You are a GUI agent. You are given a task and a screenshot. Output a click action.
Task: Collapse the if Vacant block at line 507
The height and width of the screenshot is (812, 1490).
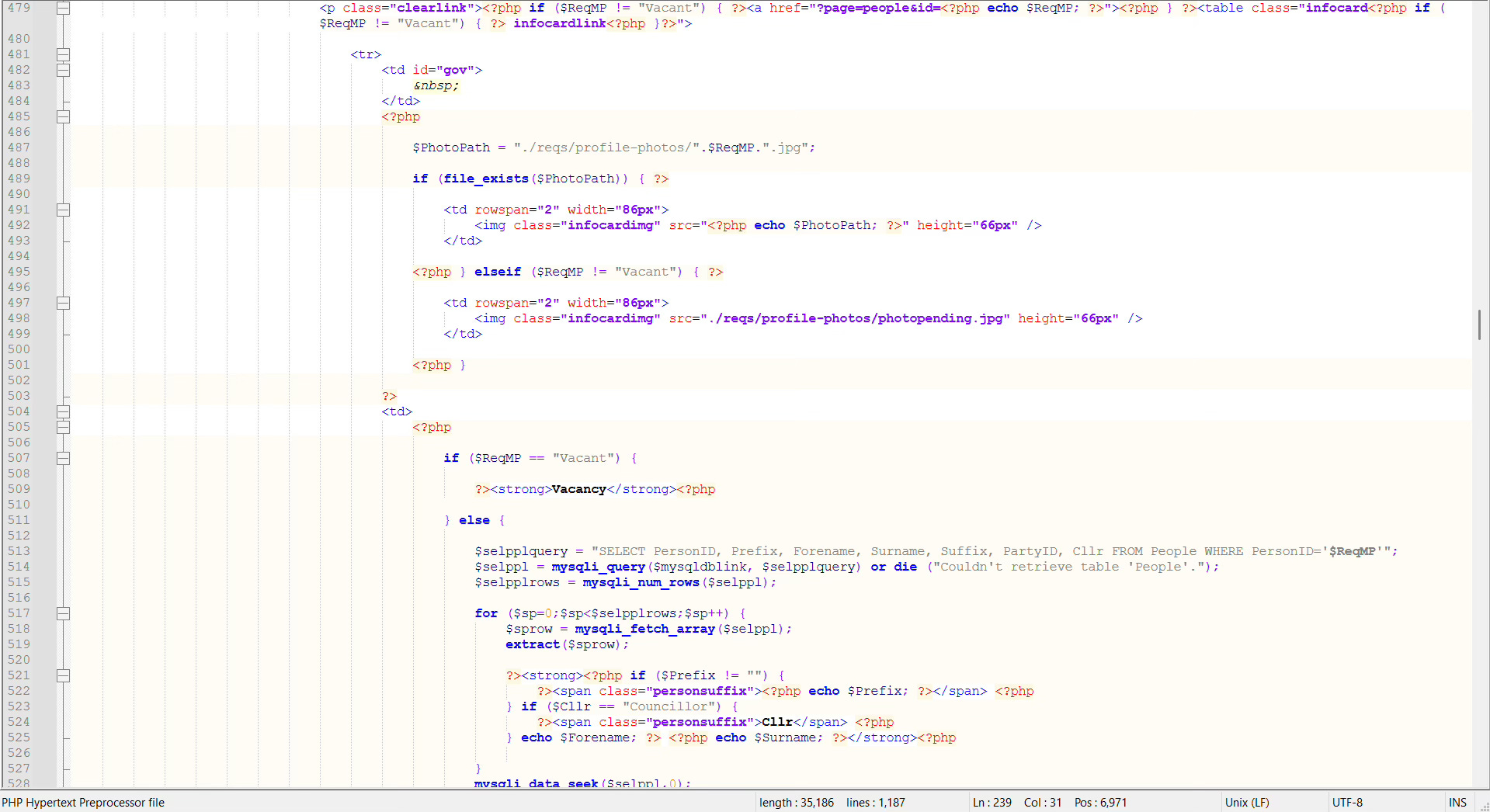tap(64, 458)
